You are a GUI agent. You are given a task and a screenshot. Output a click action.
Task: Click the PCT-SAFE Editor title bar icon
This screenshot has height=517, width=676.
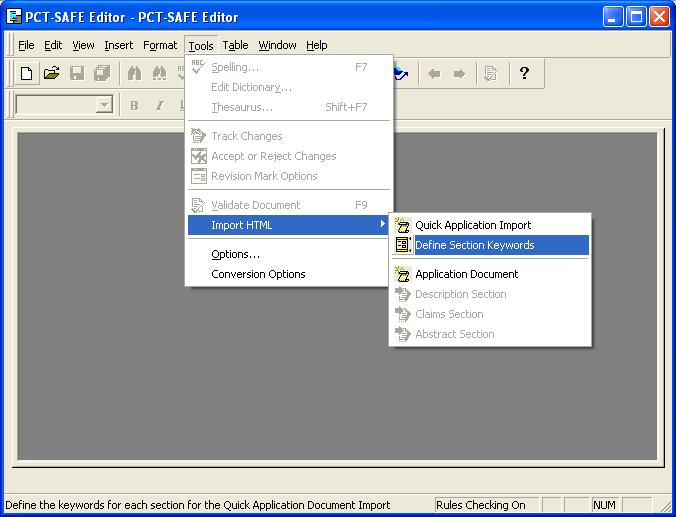(14, 17)
